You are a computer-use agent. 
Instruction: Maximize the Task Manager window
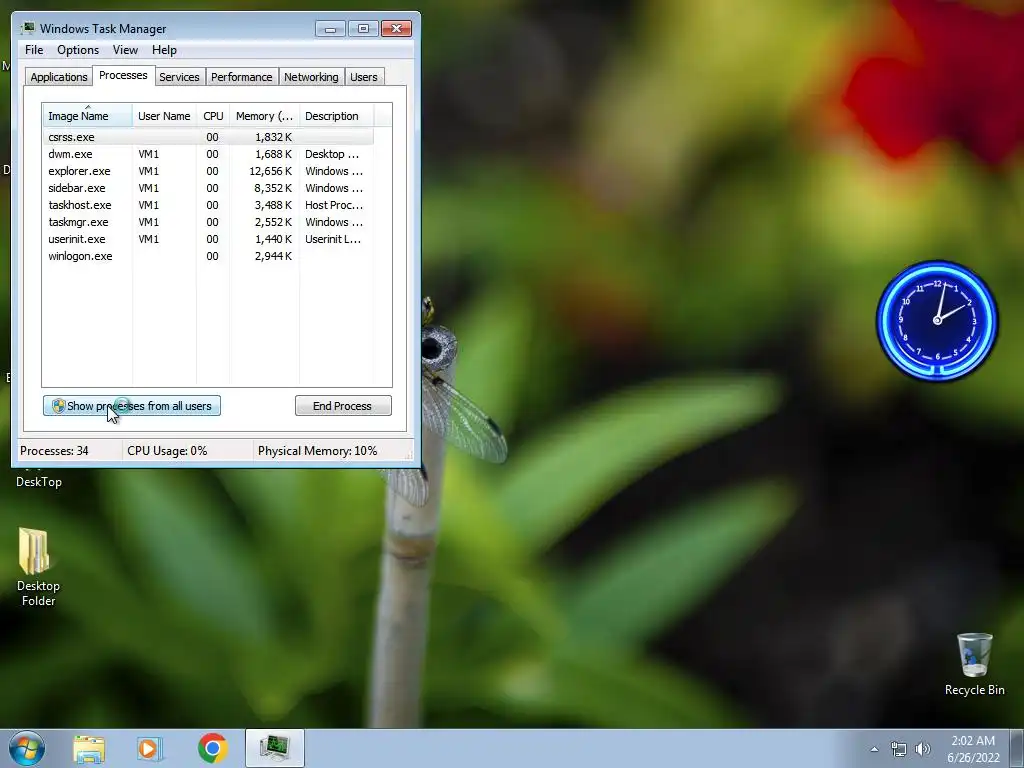(363, 29)
